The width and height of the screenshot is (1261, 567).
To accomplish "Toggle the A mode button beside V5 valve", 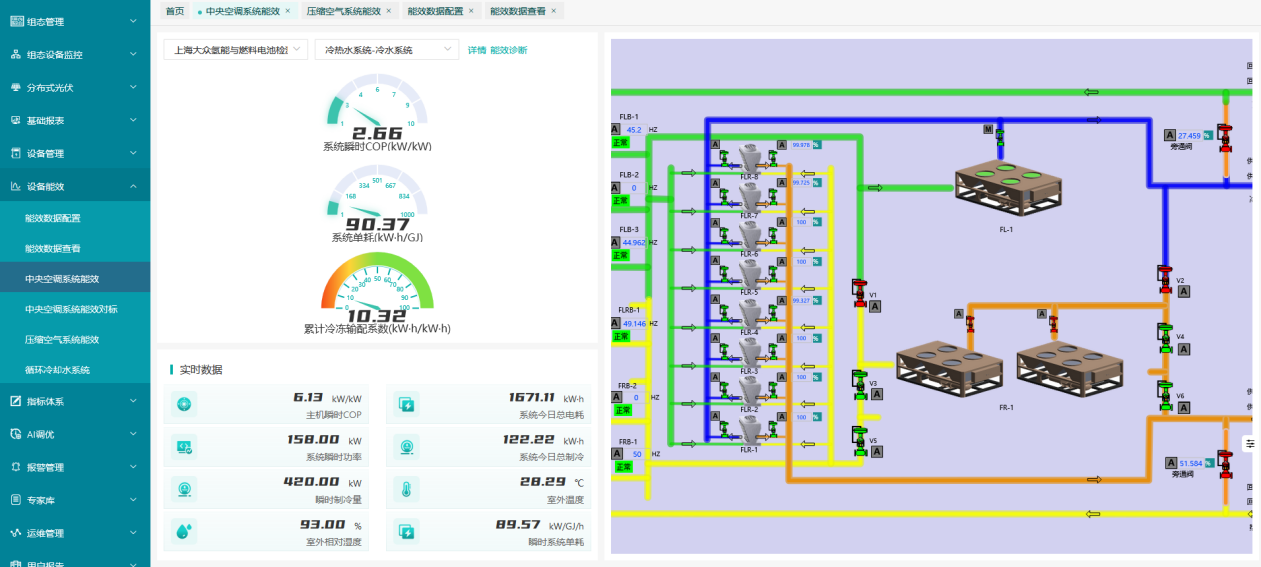I will point(876,451).
